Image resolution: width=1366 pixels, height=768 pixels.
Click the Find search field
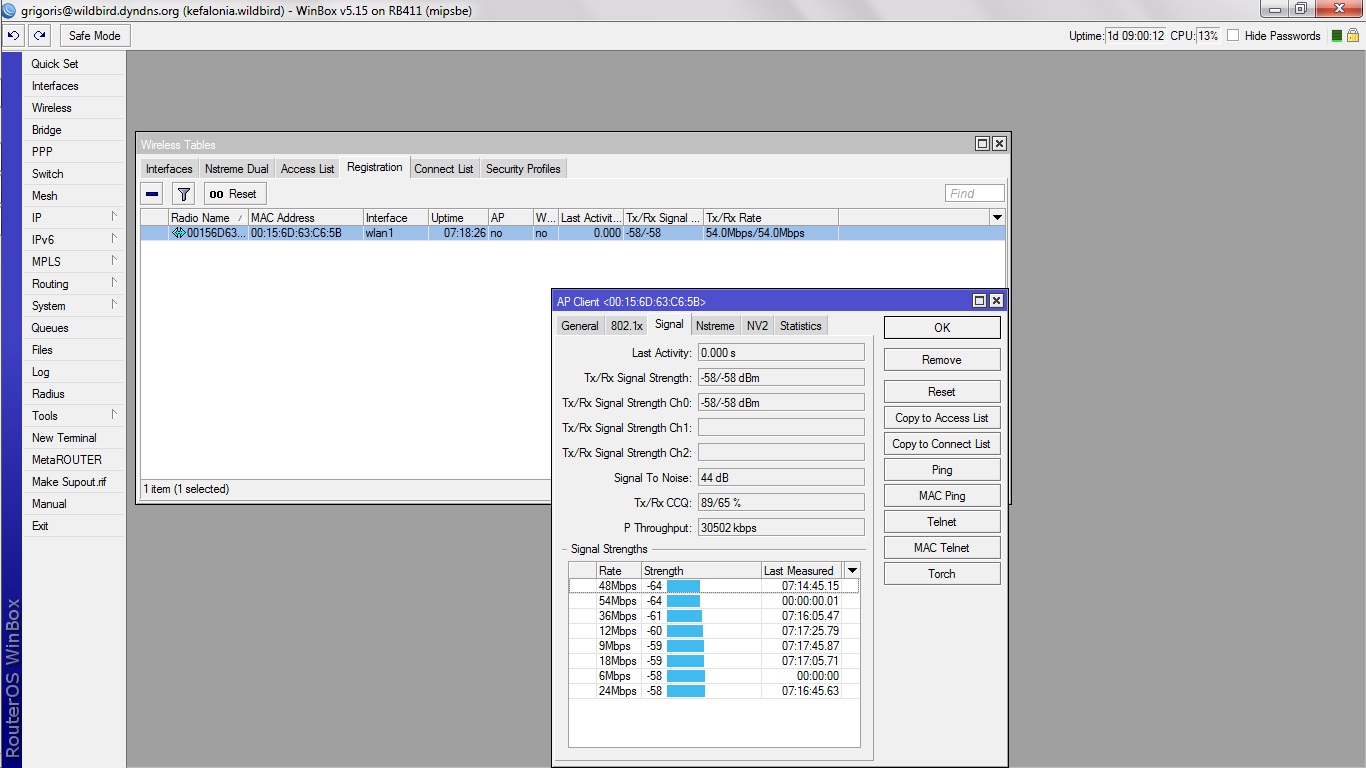coord(974,194)
